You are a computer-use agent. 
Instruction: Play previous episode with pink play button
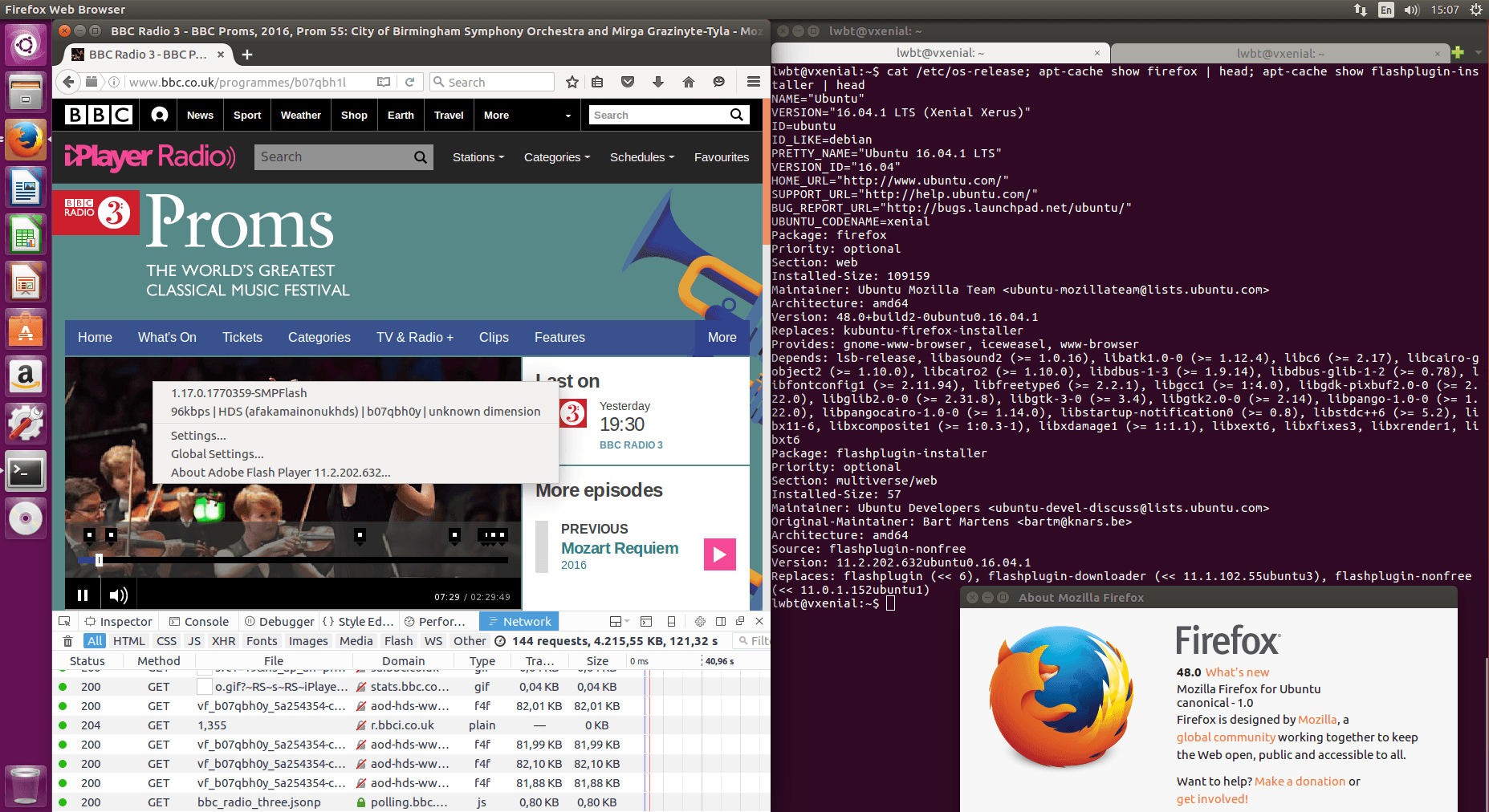coord(720,554)
